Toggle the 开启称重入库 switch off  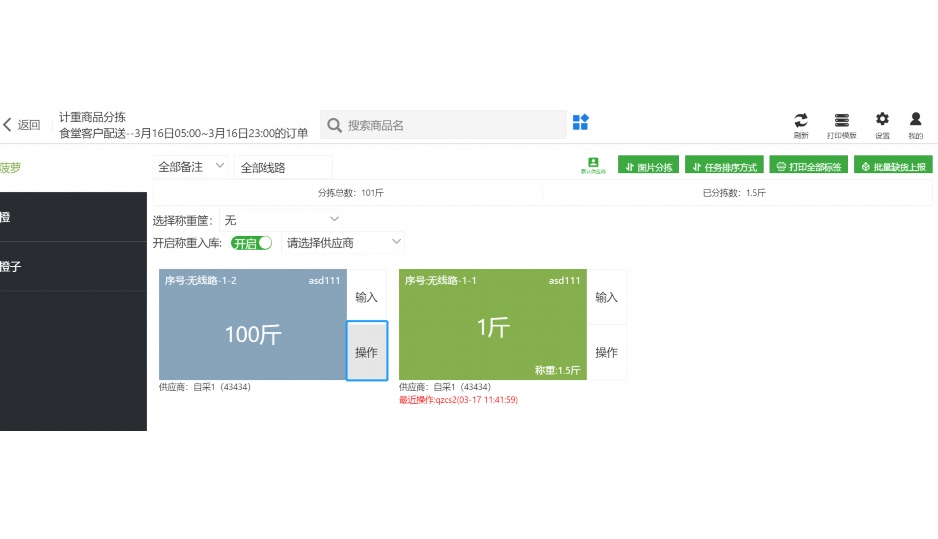[x=251, y=243]
